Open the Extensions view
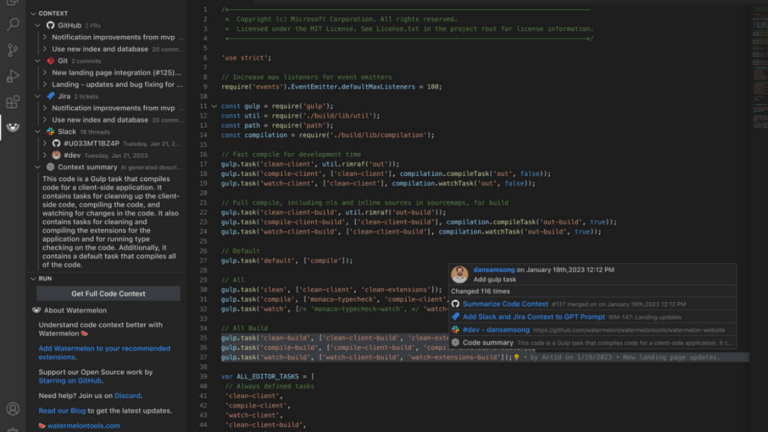 (13, 102)
